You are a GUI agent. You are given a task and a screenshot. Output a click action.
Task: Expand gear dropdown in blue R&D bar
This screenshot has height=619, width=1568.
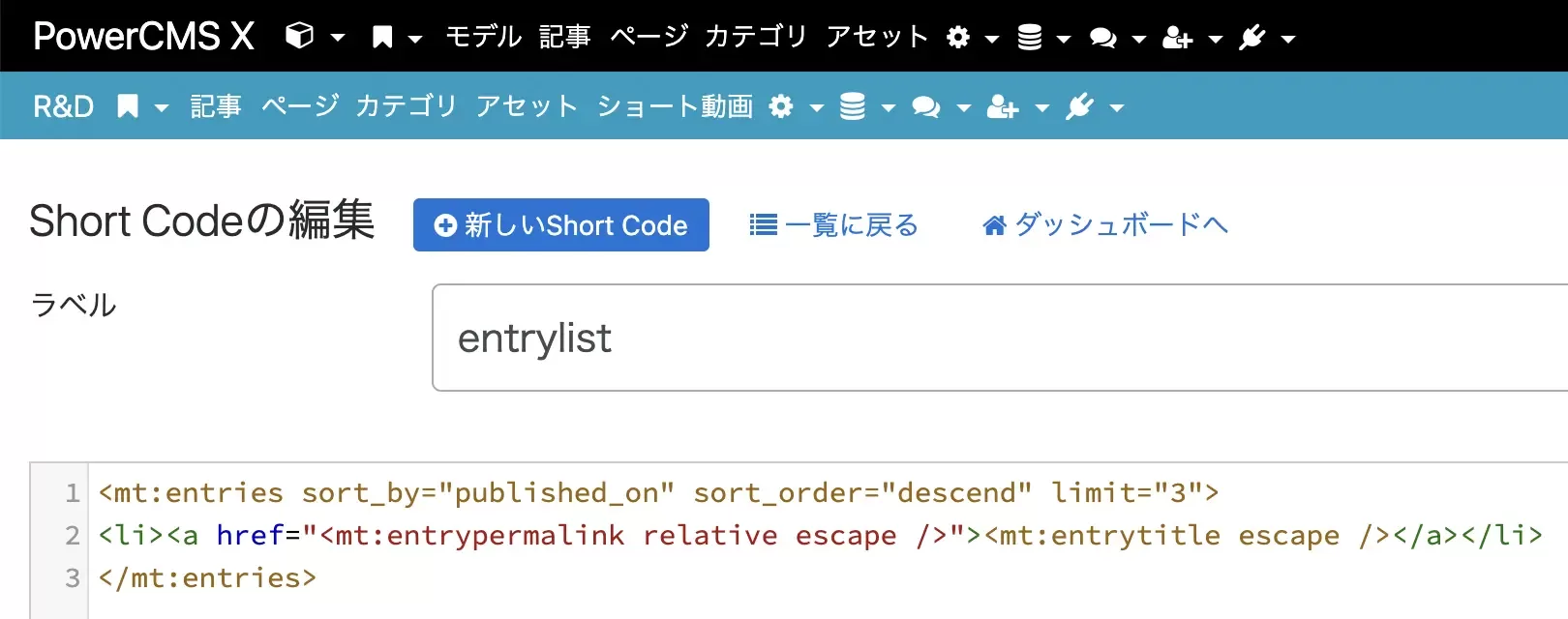tap(817, 107)
